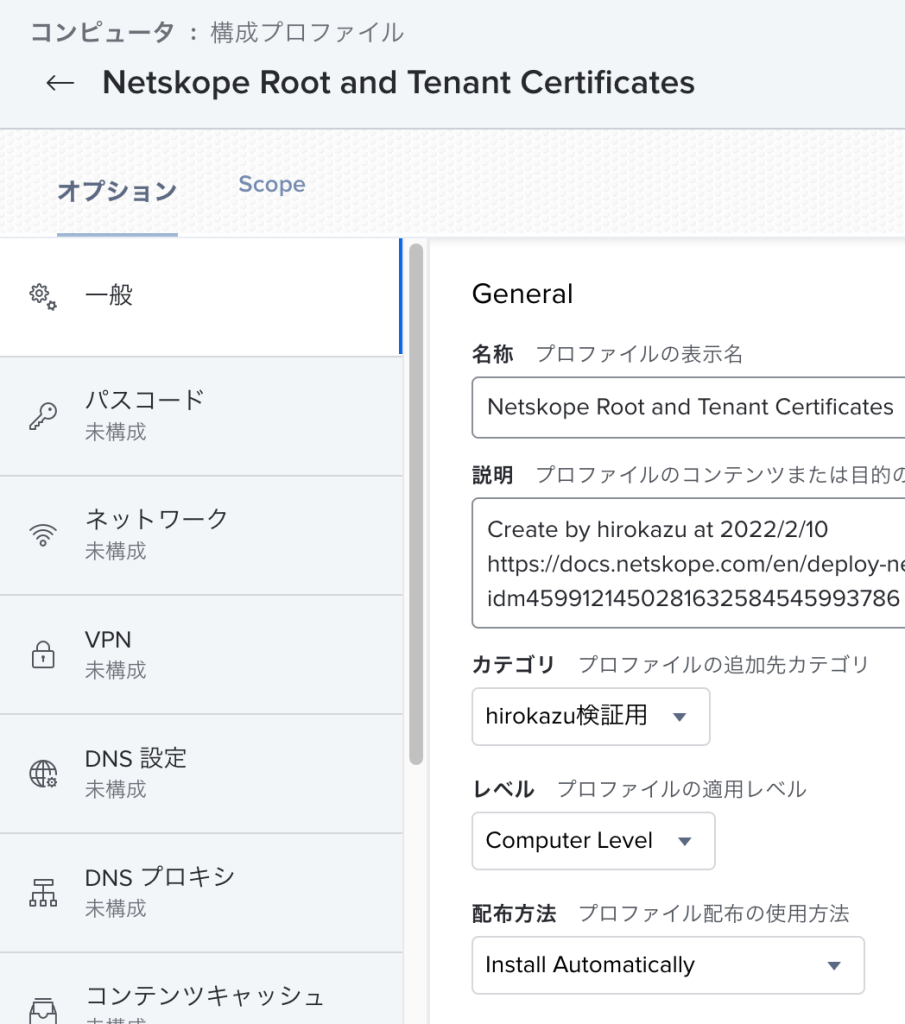Click the 配布方法 field label

pos(514,914)
